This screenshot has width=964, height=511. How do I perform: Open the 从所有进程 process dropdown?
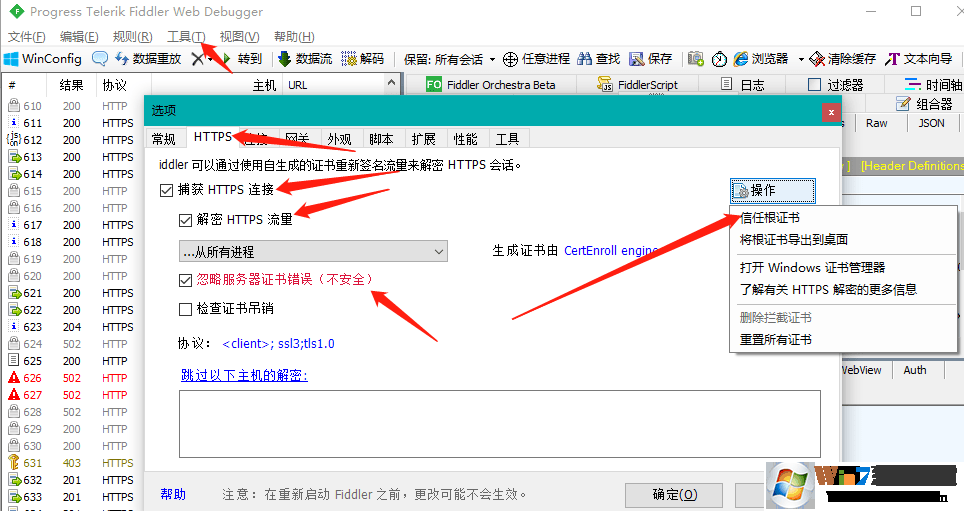313,252
